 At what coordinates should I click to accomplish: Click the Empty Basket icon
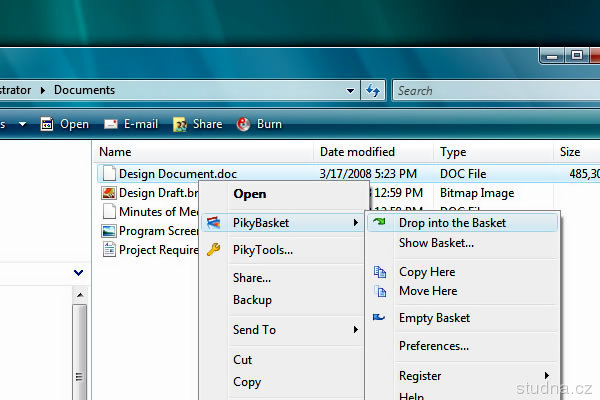pos(379,318)
